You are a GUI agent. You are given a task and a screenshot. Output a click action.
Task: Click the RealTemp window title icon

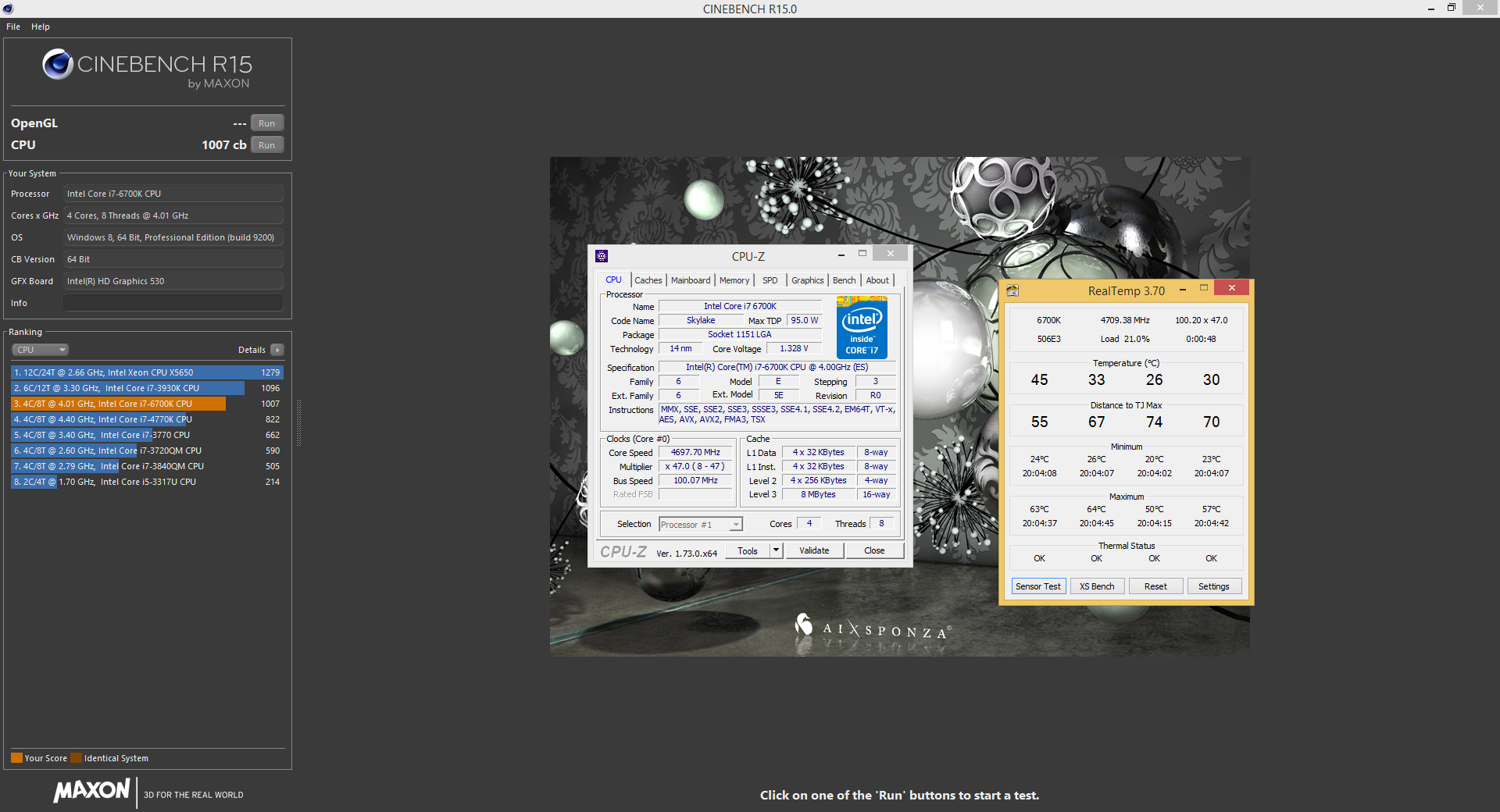tap(1012, 290)
